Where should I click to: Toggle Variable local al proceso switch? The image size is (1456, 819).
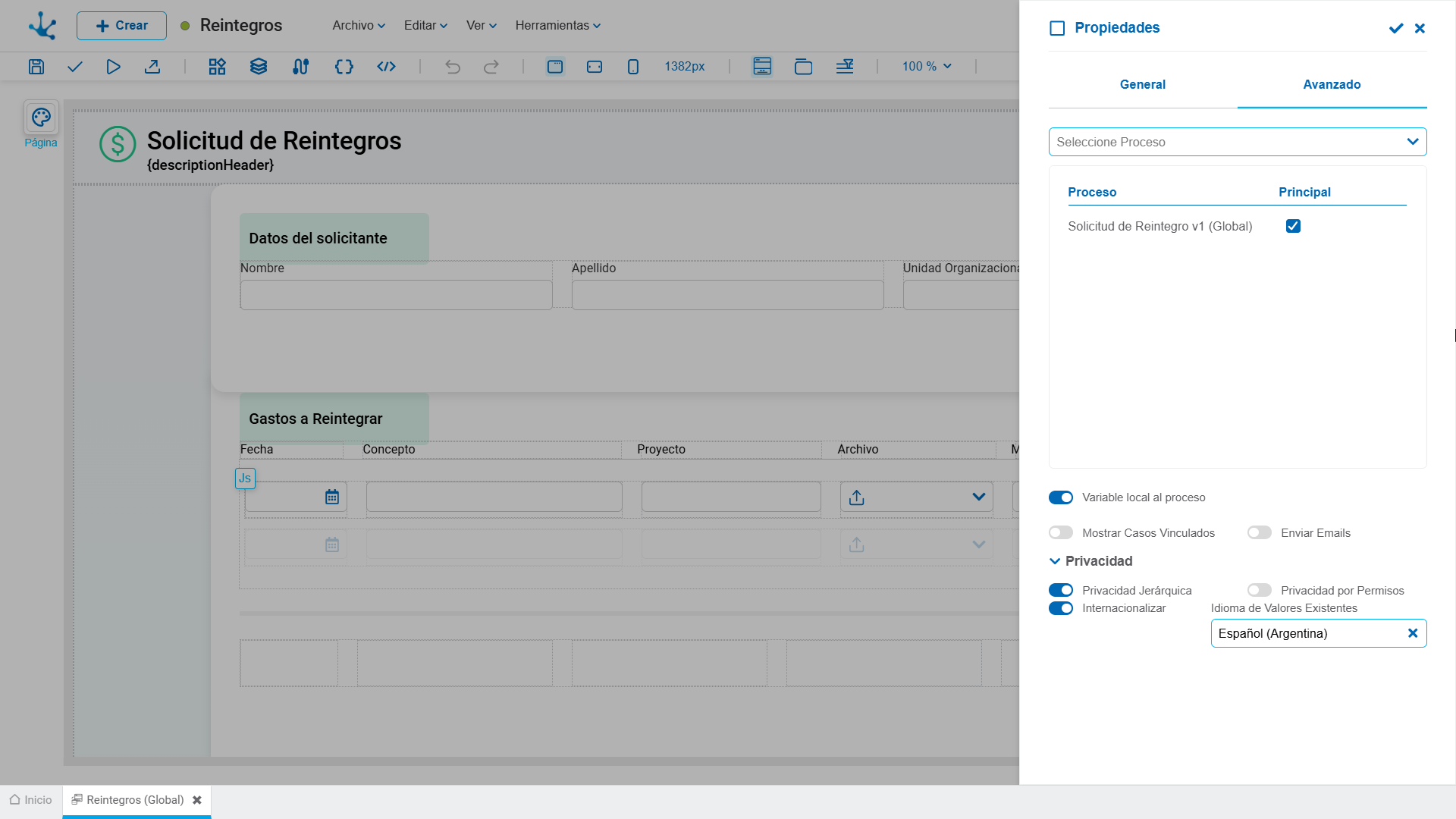click(x=1061, y=497)
